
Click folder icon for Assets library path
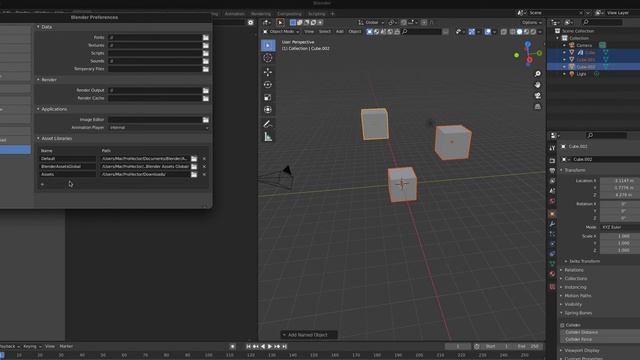194,174
